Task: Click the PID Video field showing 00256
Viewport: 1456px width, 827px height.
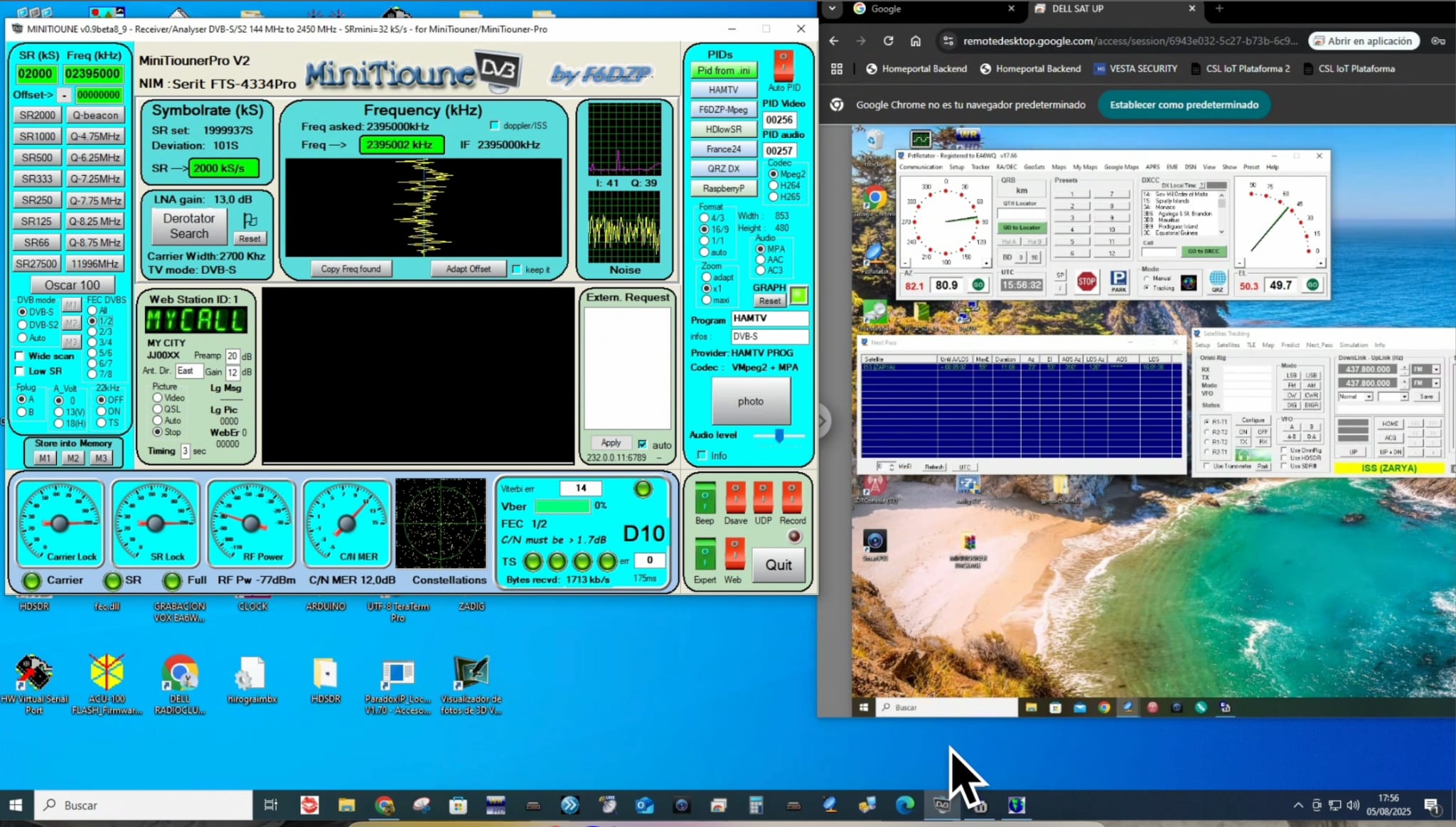Action: point(779,119)
